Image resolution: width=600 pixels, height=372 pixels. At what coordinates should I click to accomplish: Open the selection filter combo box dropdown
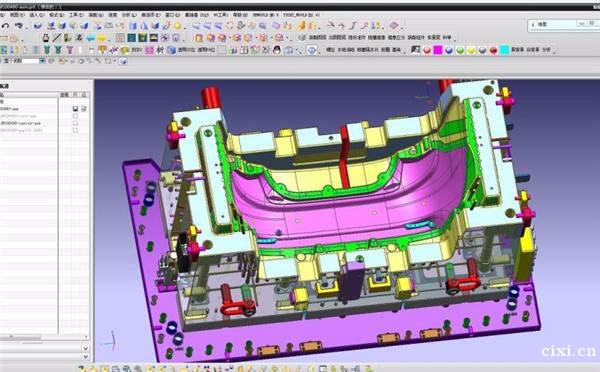tap(42, 61)
